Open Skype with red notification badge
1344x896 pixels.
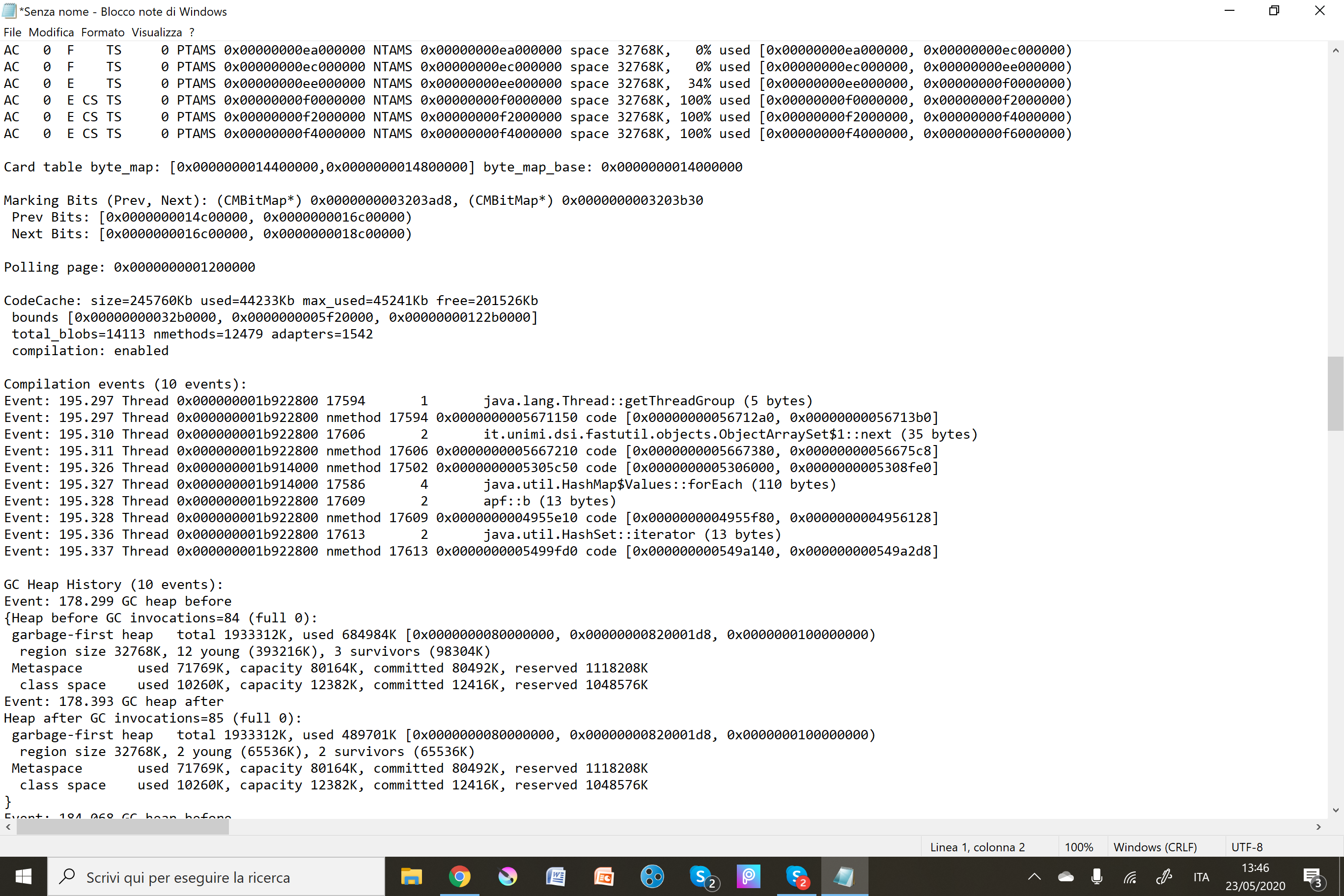tap(797, 876)
